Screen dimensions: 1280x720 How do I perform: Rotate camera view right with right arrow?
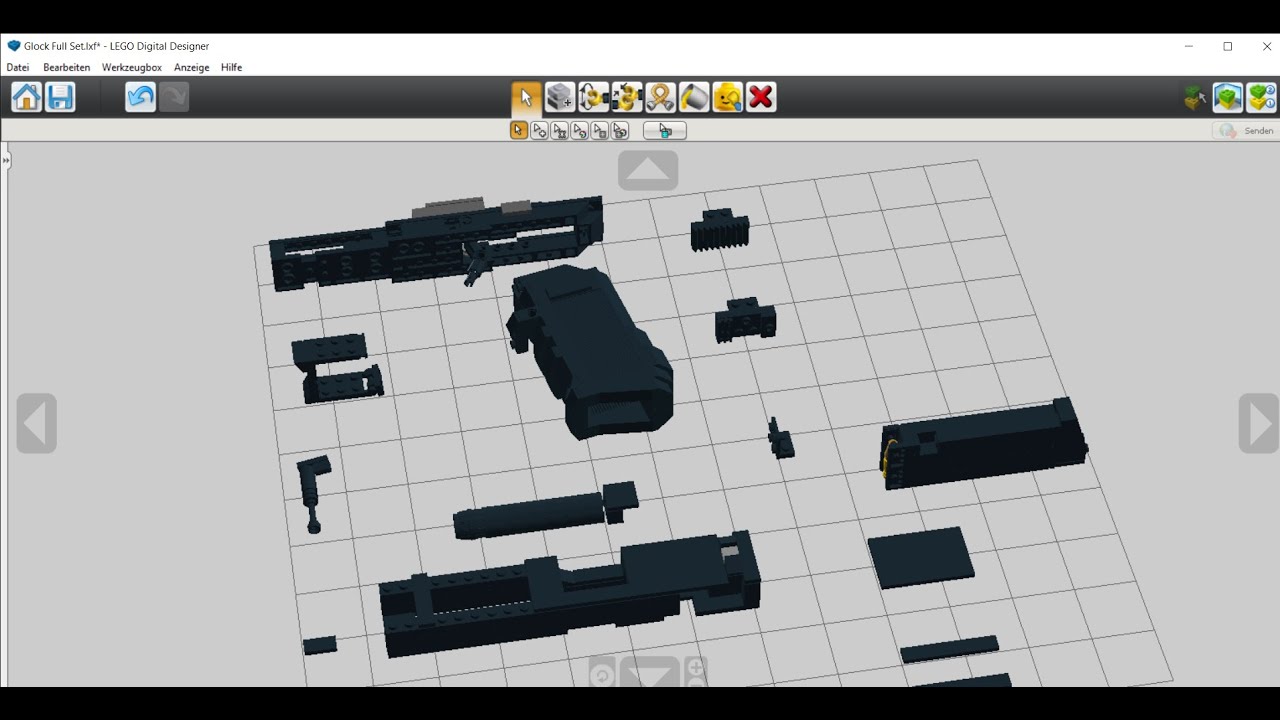pos(1259,423)
